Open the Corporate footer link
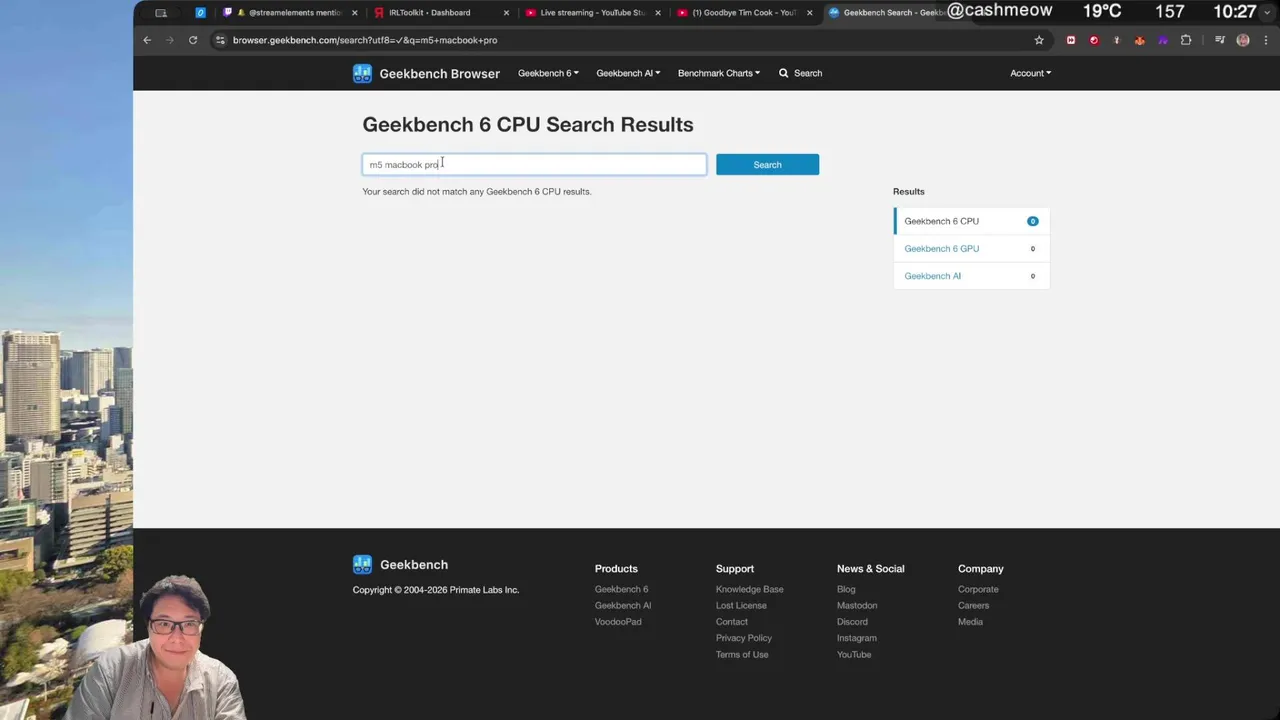Image resolution: width=1280 pixels, height=720 pixels. (x=978, y=589)
